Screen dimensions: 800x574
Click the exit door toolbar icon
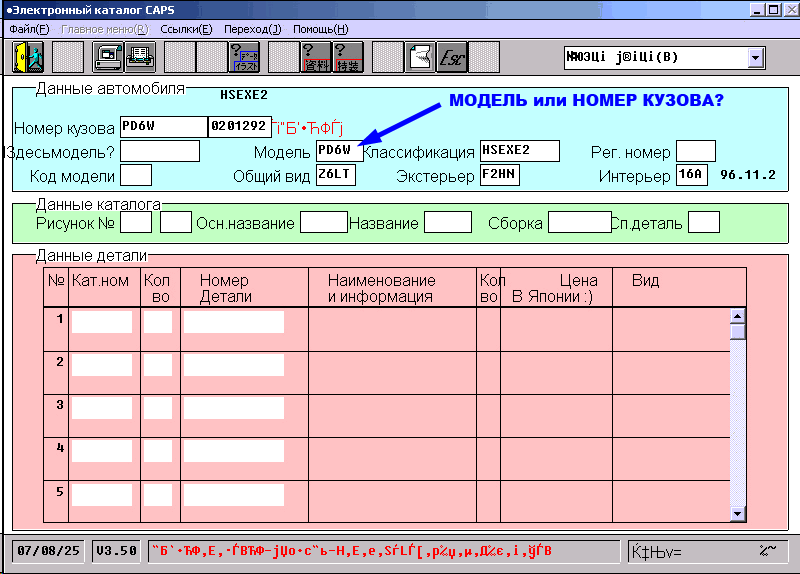(27, 56)
